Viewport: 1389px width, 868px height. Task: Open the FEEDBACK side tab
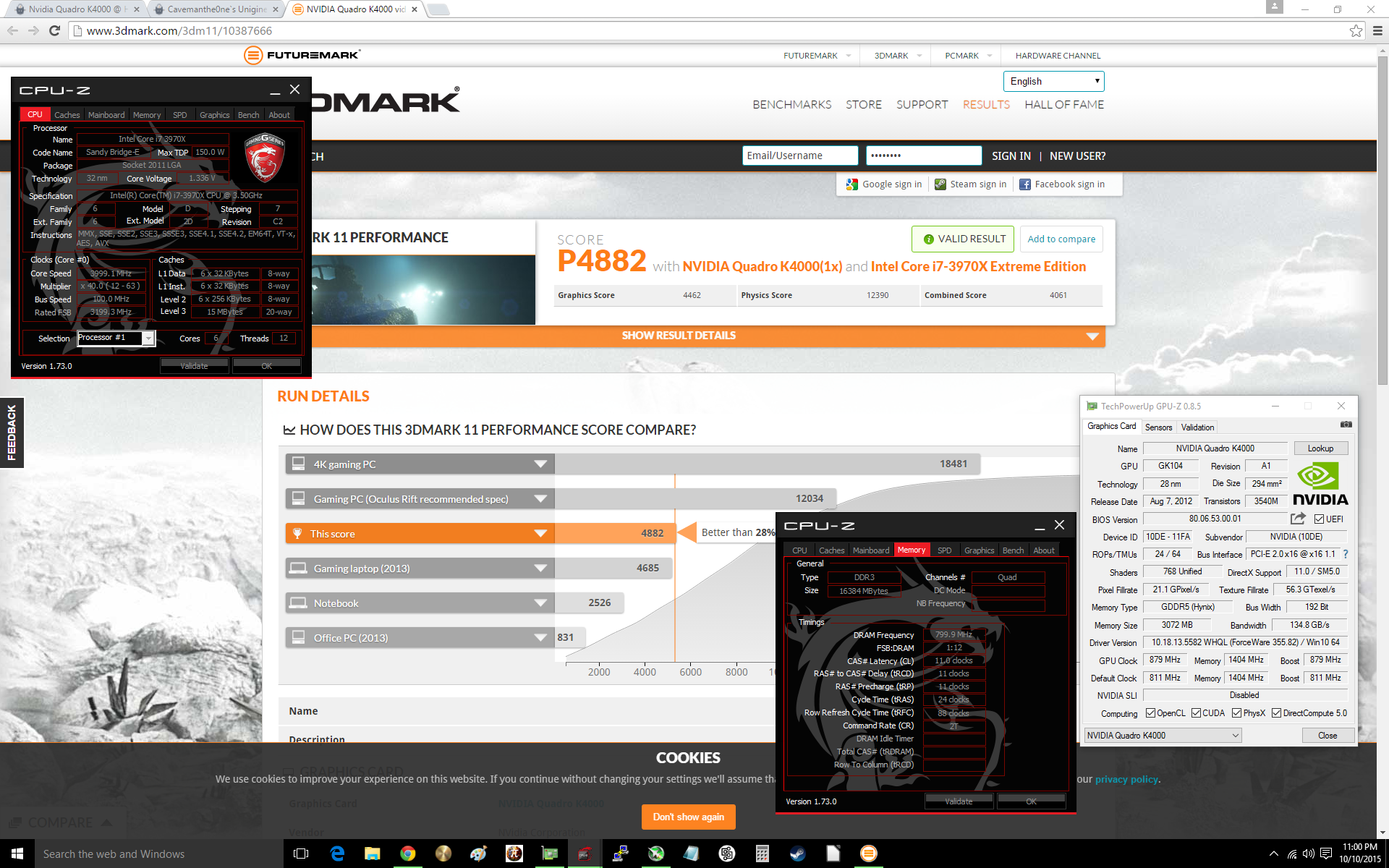click(x=12, y=433)
